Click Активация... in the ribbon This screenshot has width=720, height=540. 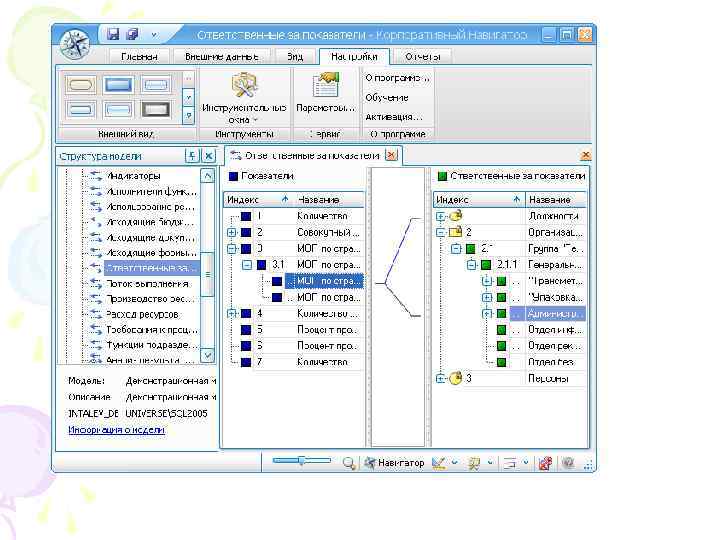click(x=394, y=117)
